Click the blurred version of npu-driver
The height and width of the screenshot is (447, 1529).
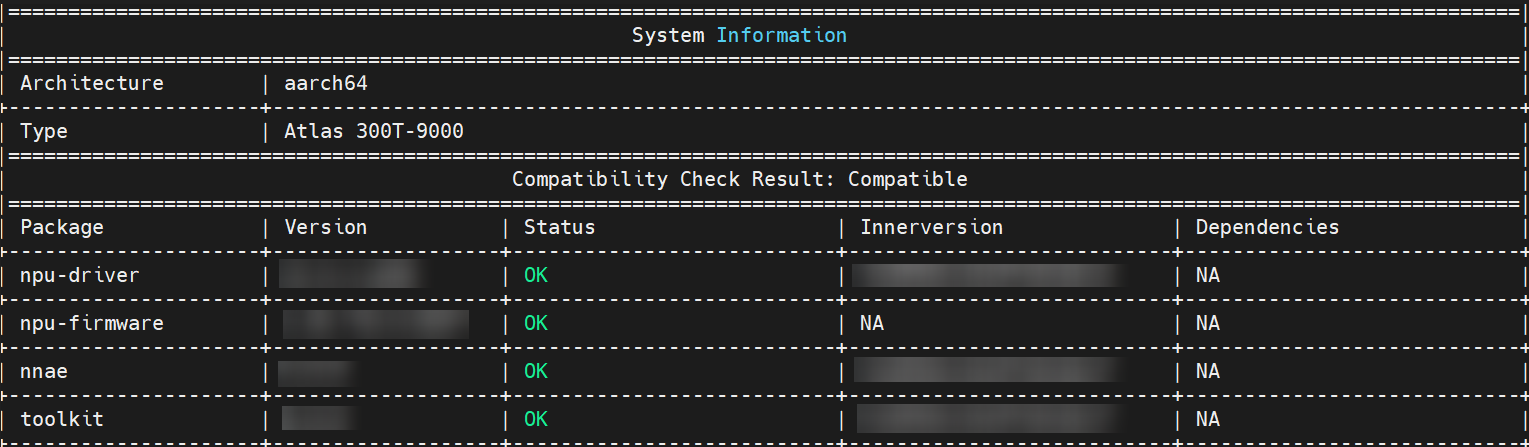tap(354, 274)
